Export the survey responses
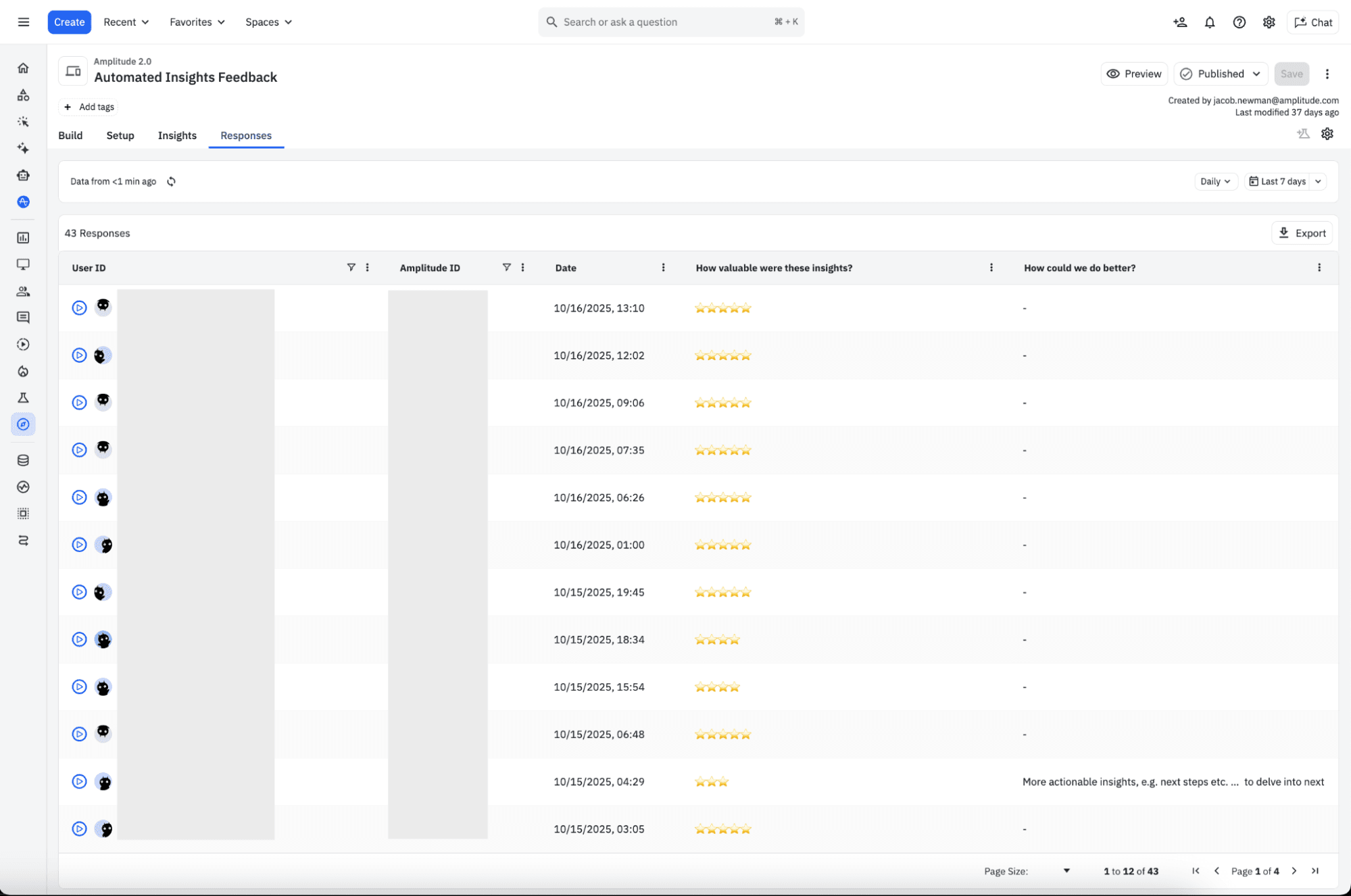This screenshot has width=1351, height=896. point(1302,232)
